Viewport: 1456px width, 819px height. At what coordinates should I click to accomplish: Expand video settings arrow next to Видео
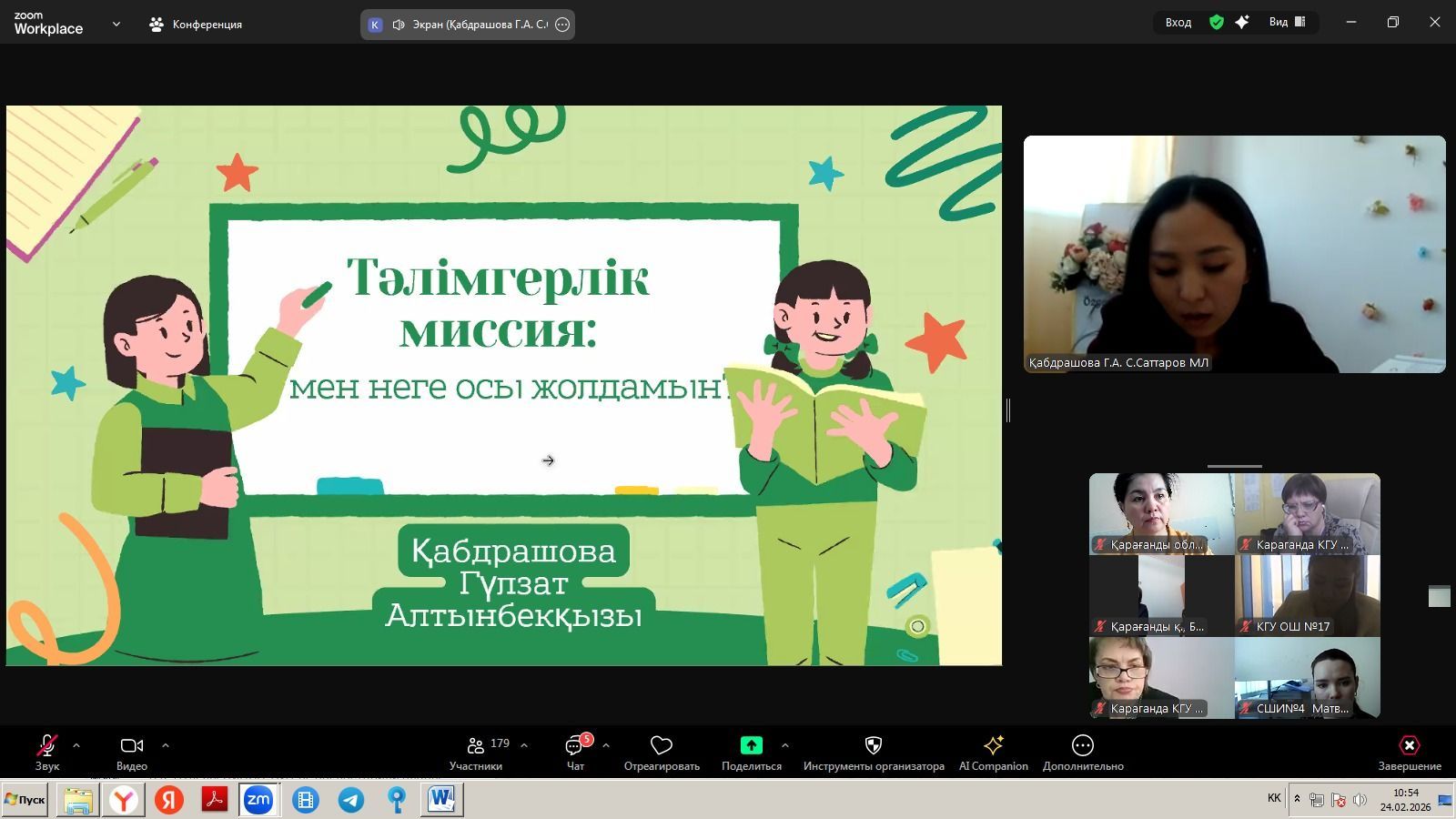166,745
